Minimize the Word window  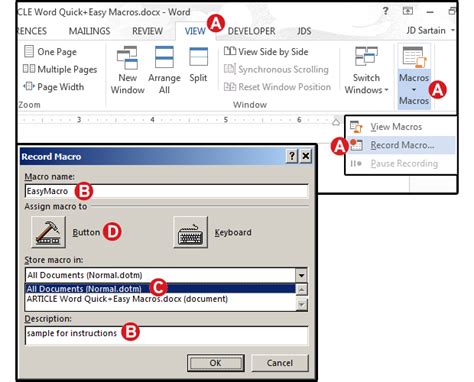click(430, 12)
